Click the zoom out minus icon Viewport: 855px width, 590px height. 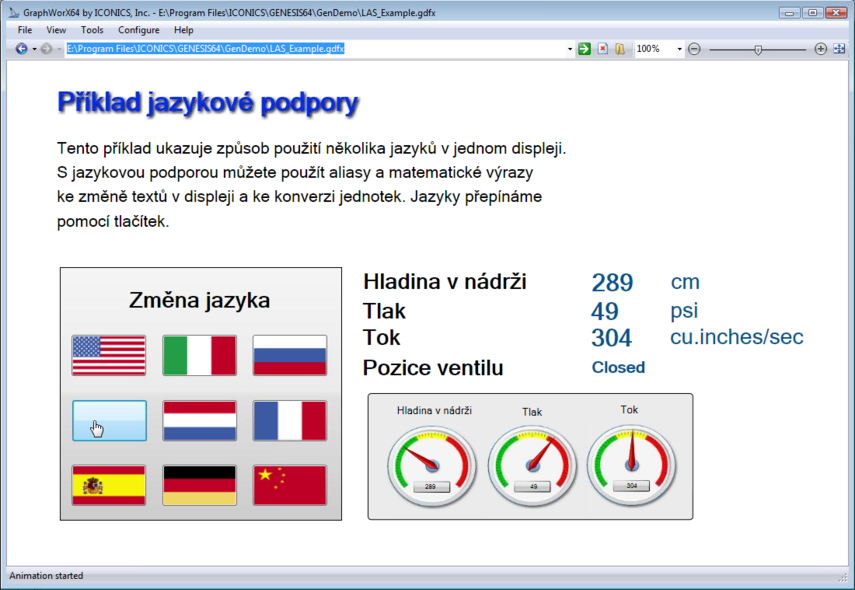click(694, 49)
